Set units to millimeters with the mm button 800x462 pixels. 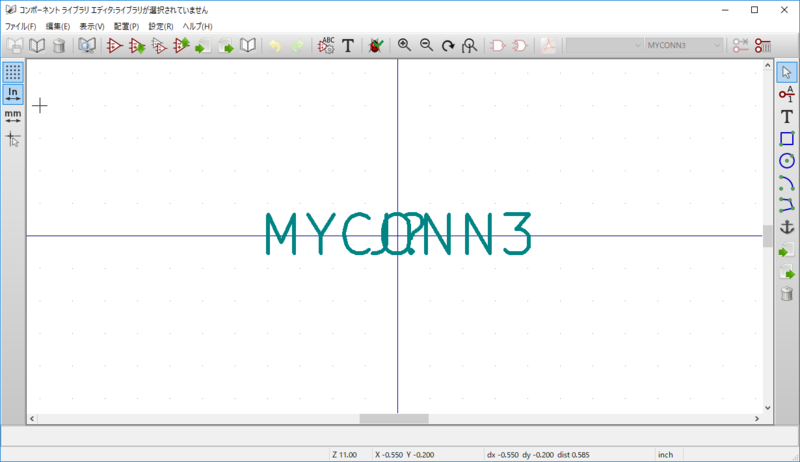(x=13, y=116)
